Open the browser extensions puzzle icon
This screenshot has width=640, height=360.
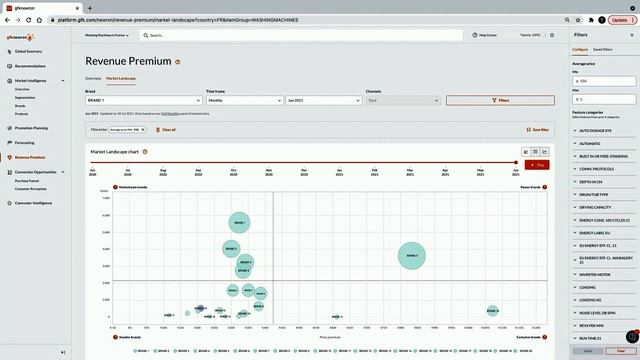click(x=591, y=20)
